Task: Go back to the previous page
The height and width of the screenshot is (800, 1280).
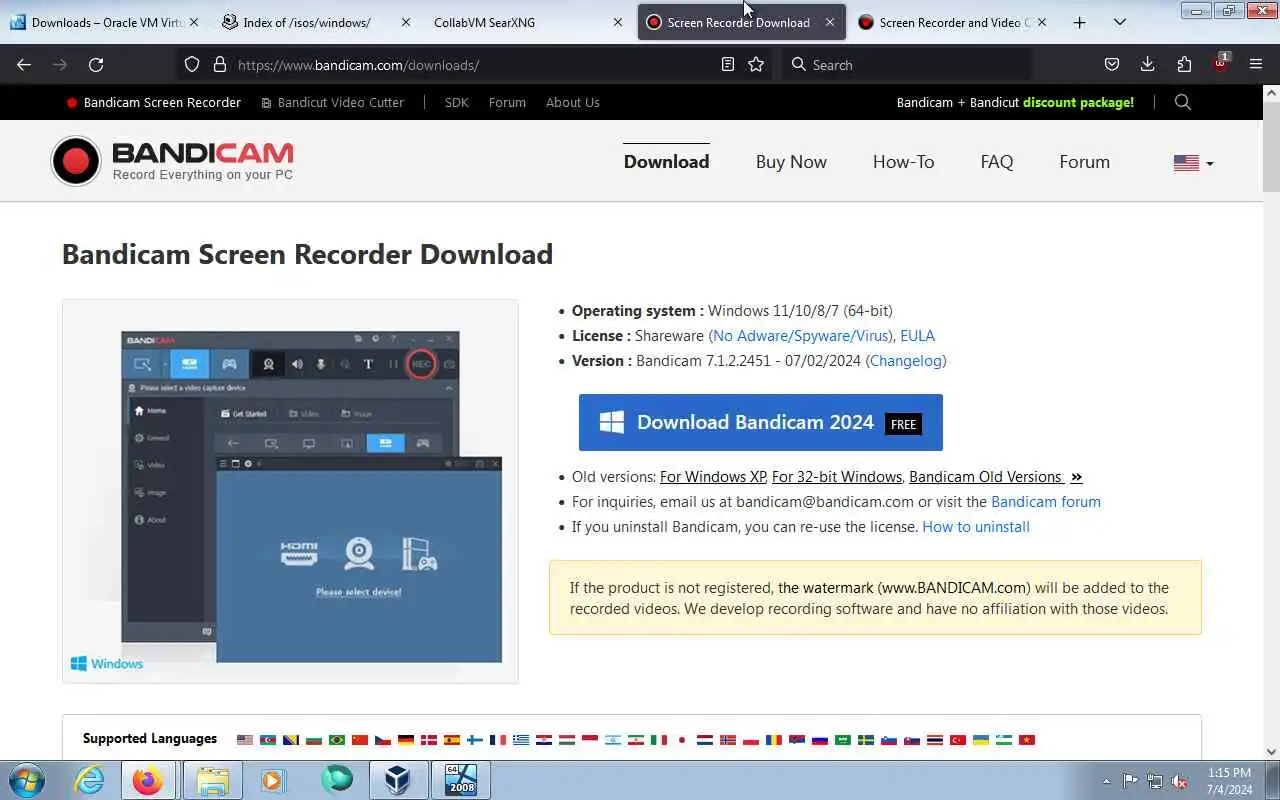Action: tap(24, 64)
